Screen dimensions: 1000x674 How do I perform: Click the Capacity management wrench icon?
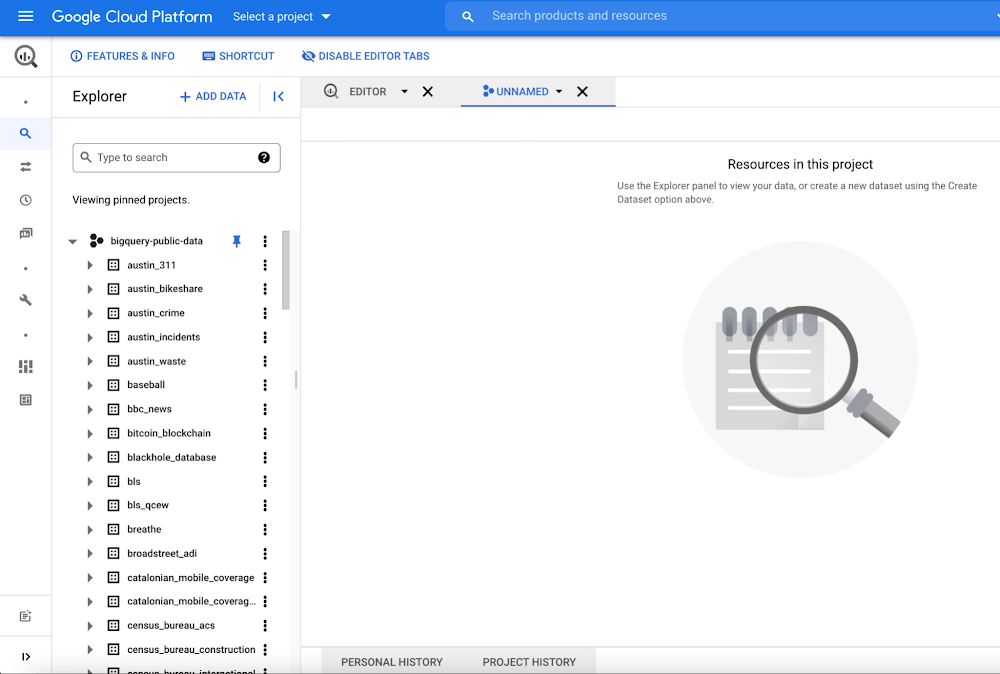coord(26,299)
